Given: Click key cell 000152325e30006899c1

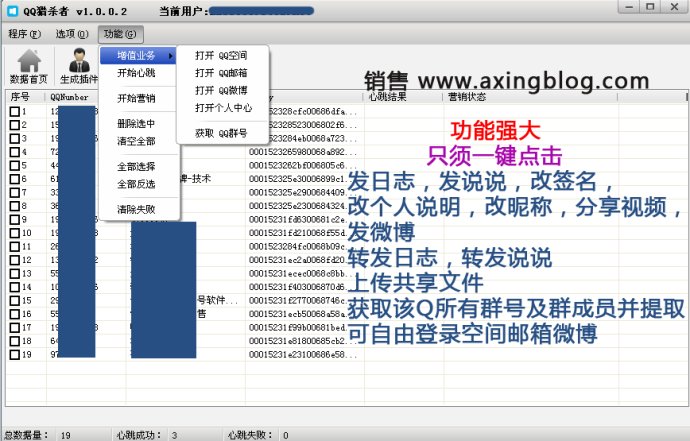Looking at the screenshot, I should coord(303,179).
